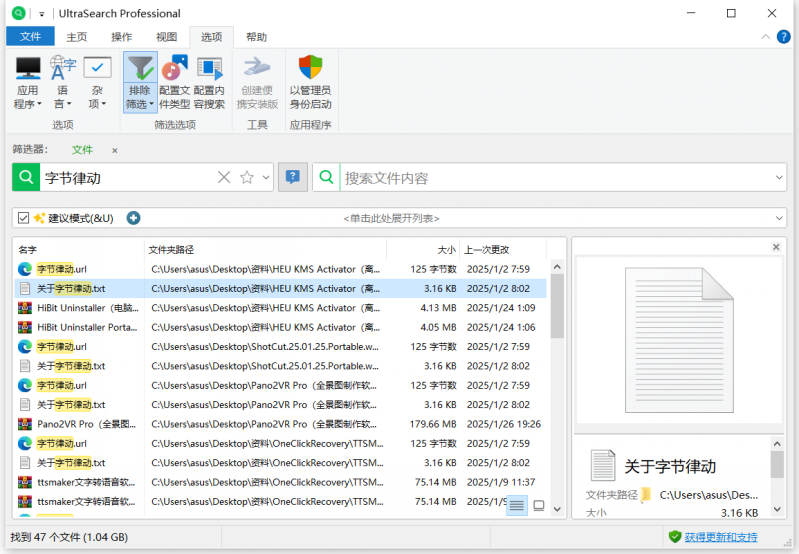
Task: Open the 文件 menu tab
Action: (x=30, y=37)
